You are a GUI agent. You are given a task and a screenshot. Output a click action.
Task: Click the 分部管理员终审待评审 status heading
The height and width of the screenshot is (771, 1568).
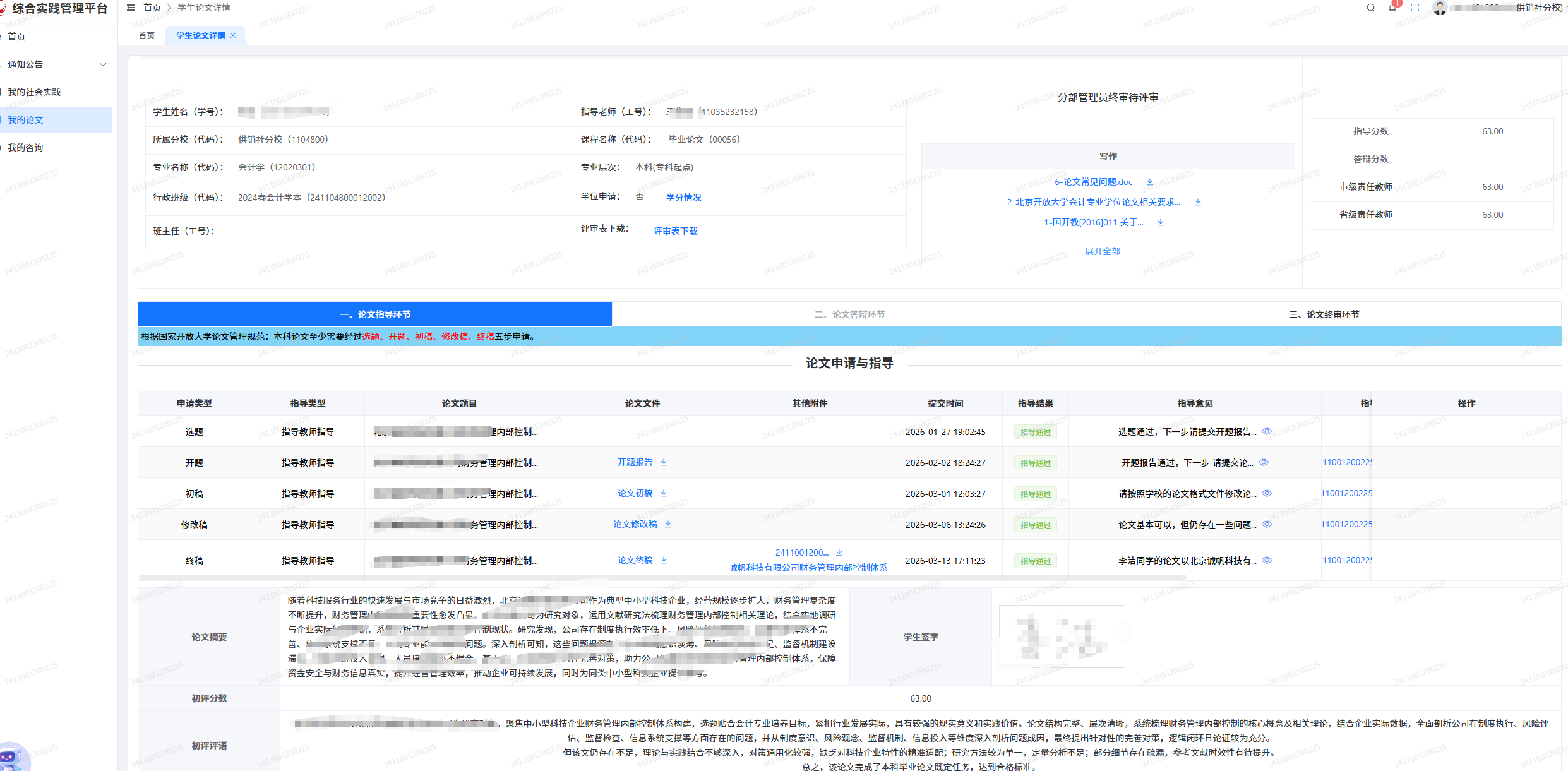point(1108,97)
